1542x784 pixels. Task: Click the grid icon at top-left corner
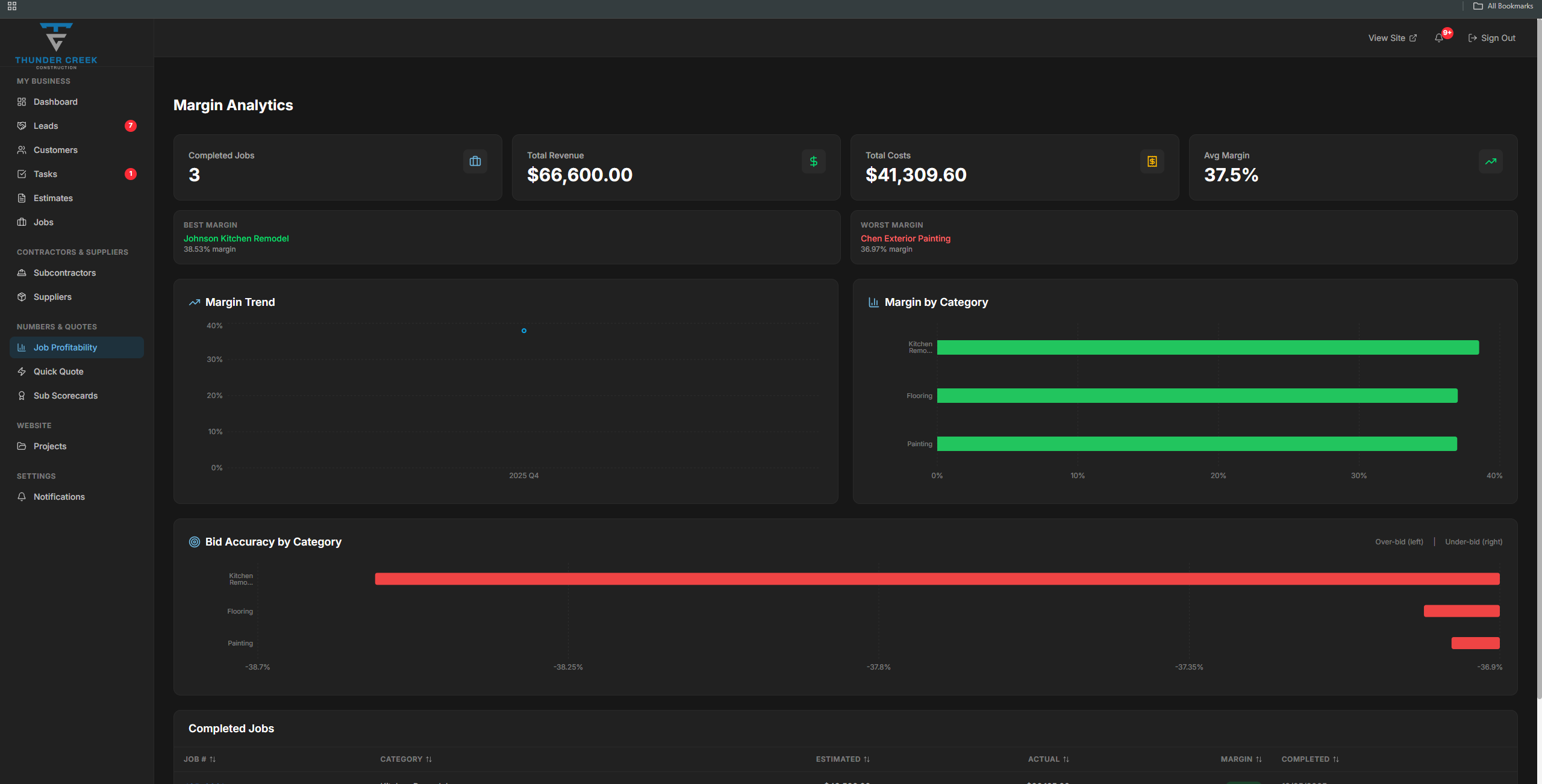tap(11, 7)
